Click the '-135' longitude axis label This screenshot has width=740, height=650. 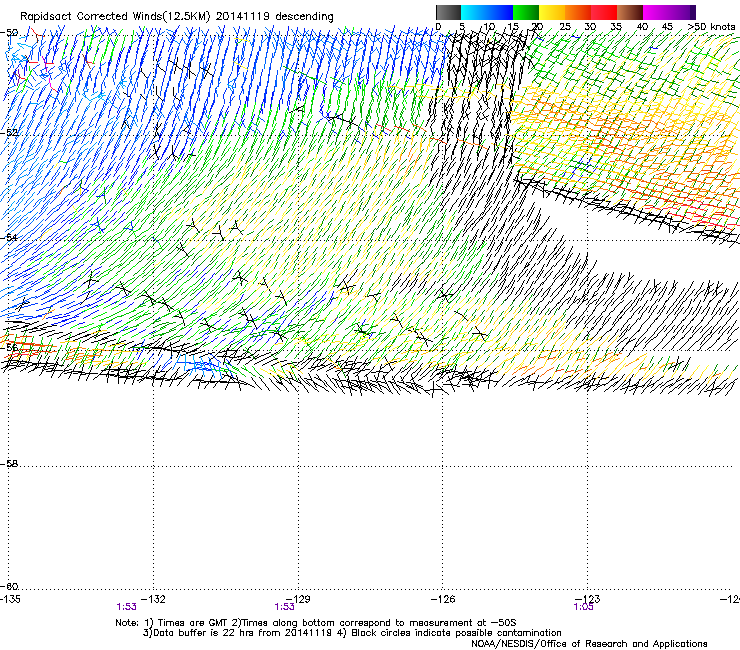pyautogui.click(x=10, y=599)
